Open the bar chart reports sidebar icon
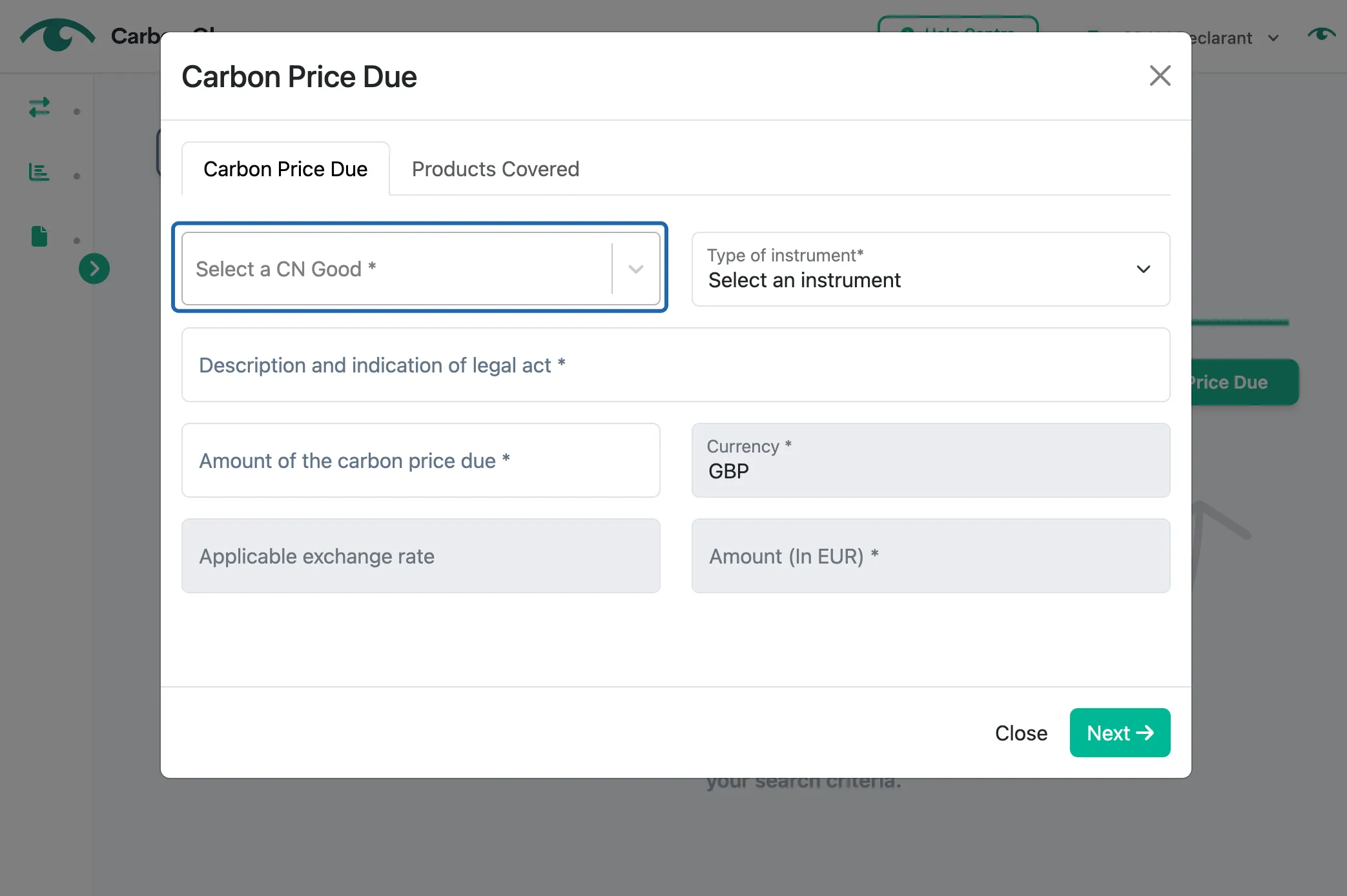Viewport: 1347px width, 896px height. pyautogui.click(x=39, y=172)
